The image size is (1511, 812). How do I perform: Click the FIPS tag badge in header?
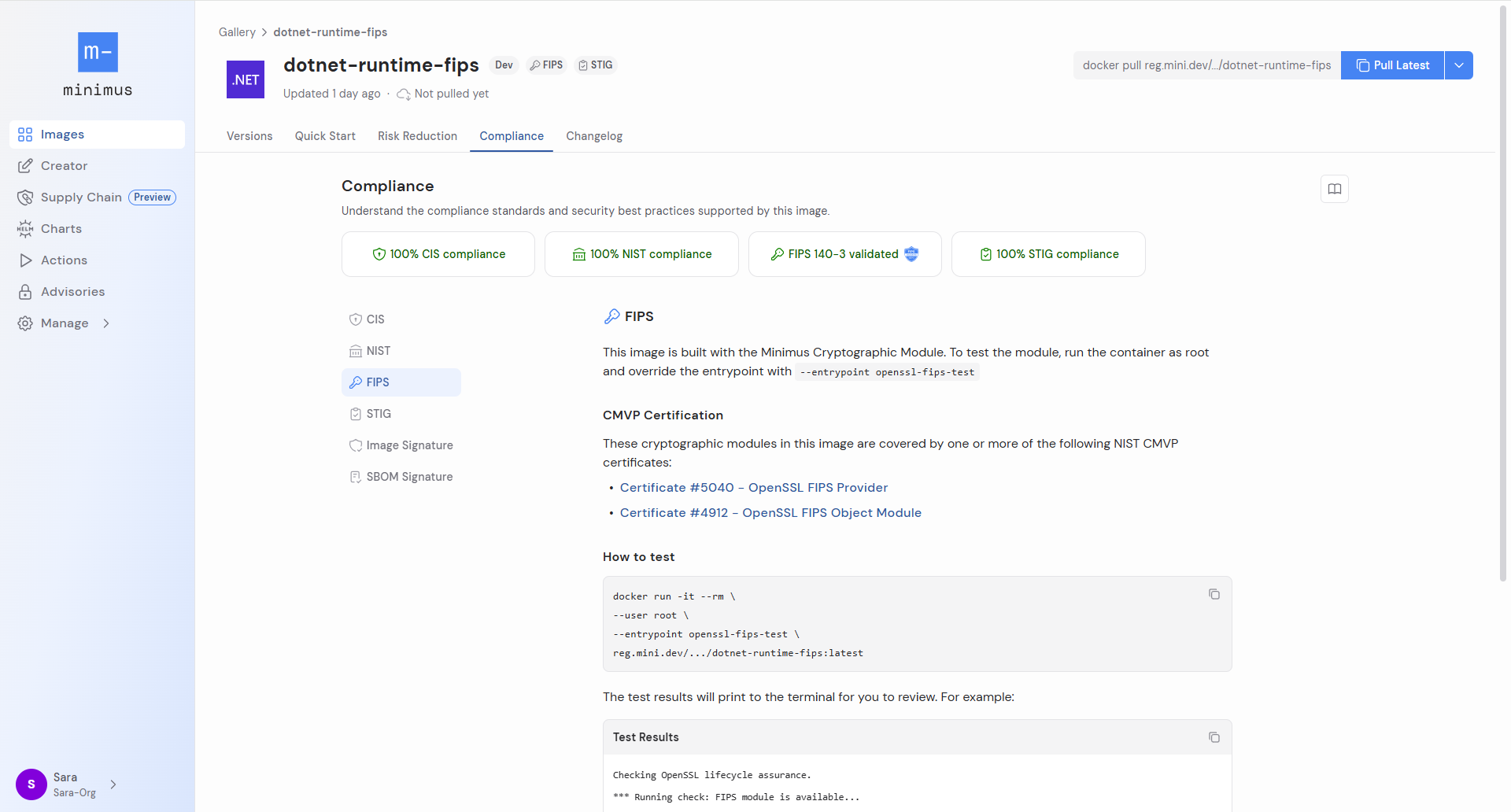(x=546, y=65)
